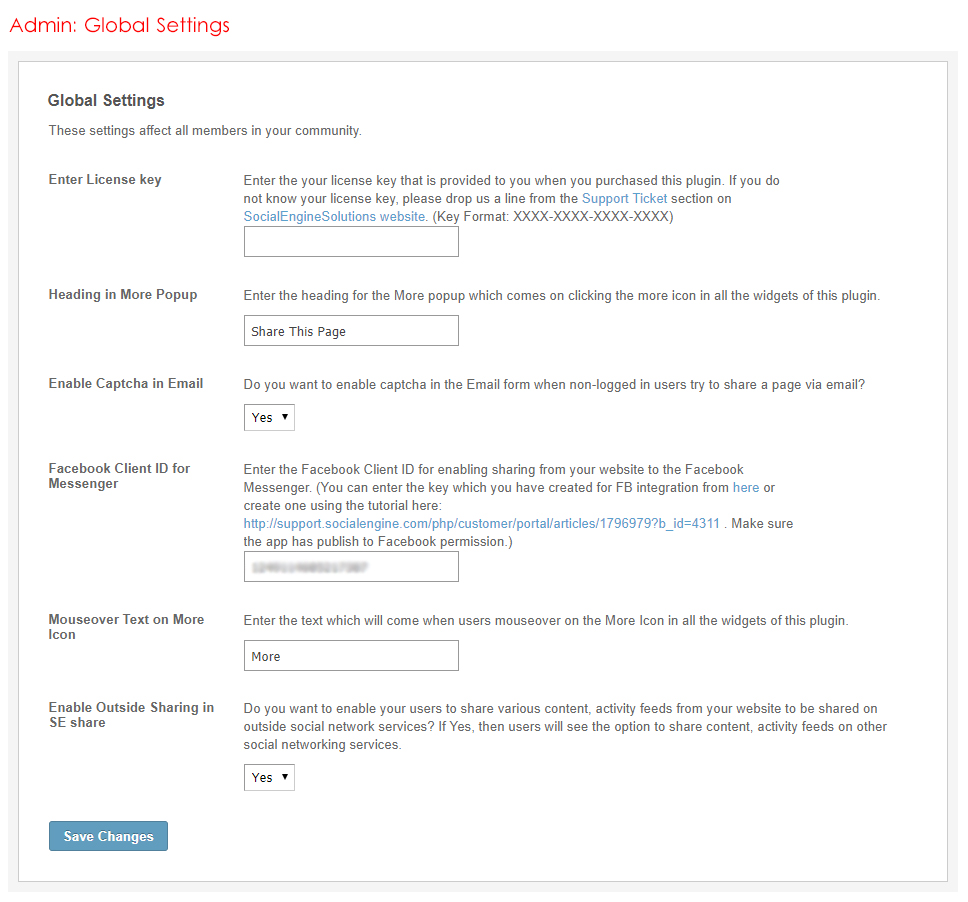This screenshot has height=902, width=968.
Task: Click the 'Mouseover Text on More Icon' label
Action: (126, 627)
